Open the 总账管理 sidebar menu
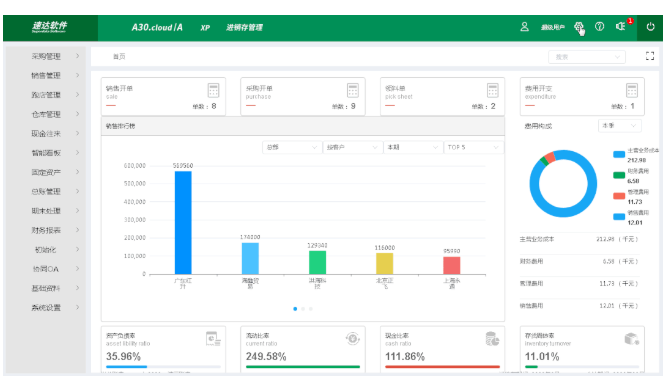Viewport: 669px width, 389px height. click(x=46, y=192)
